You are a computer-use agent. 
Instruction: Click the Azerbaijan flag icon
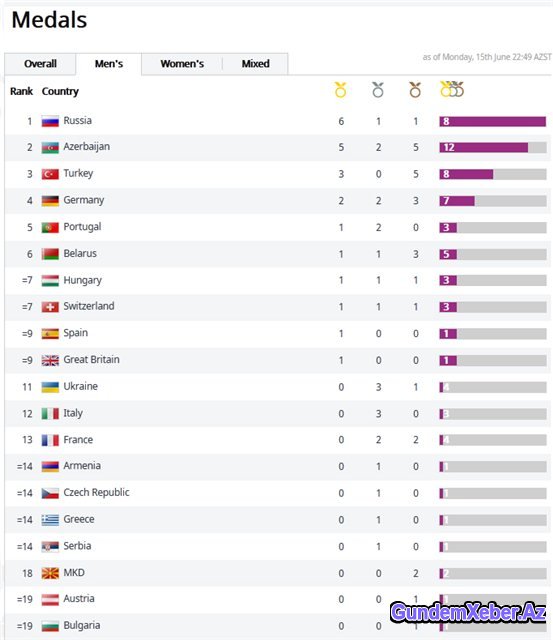pyautogui.click(x=50, y=147)
